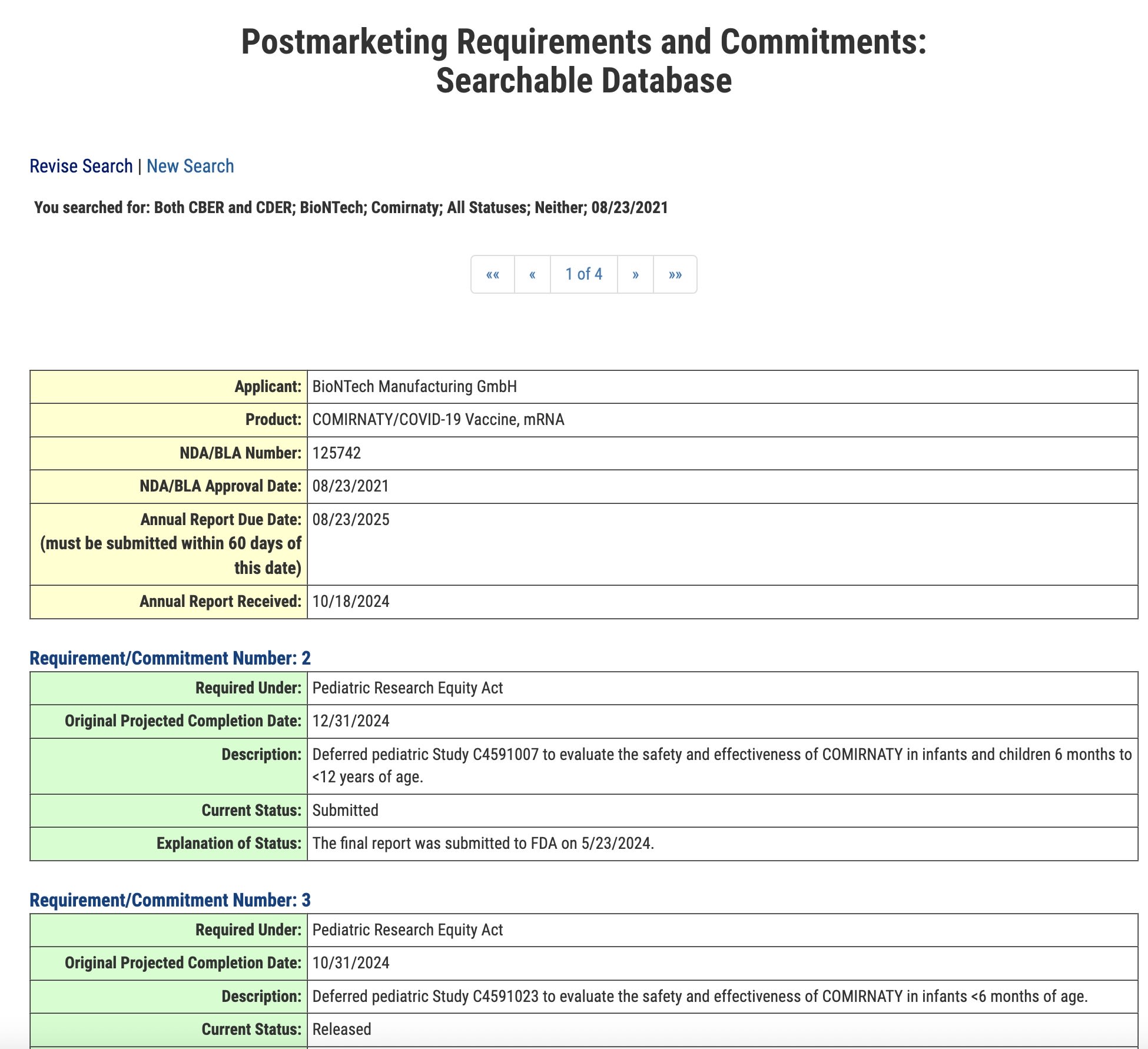
Task: Go to previous results page
Action: pos(532,274)
